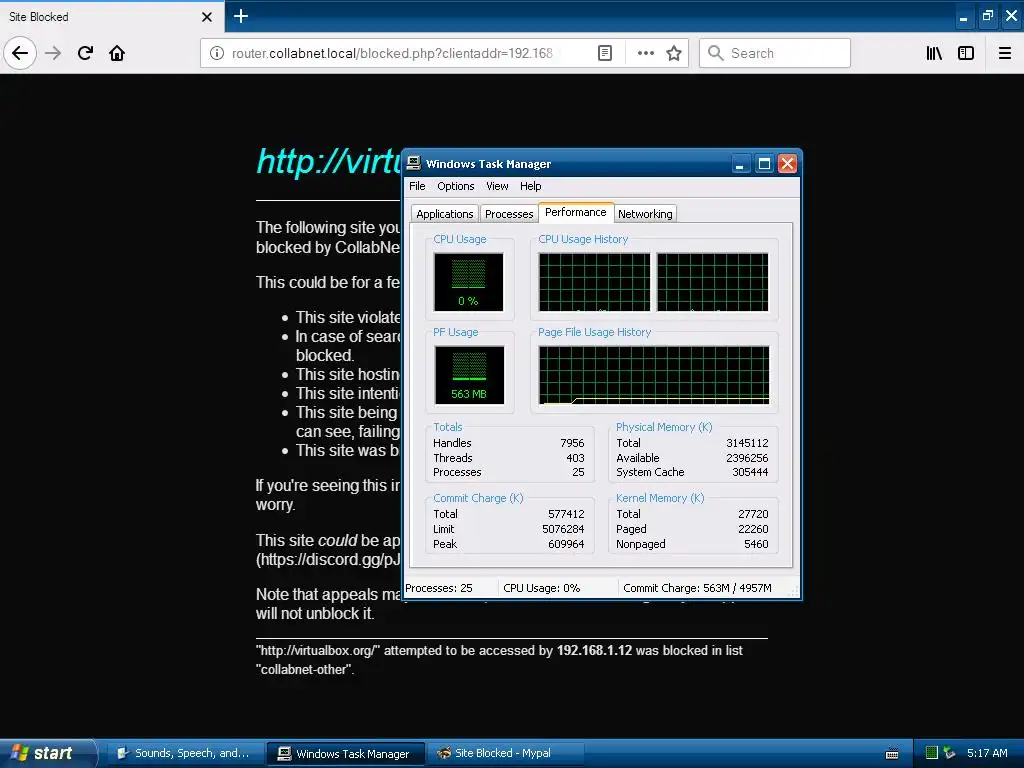Switch to the Applications tab
This screenshot has width=1024, height=768.
coord(445,214)
